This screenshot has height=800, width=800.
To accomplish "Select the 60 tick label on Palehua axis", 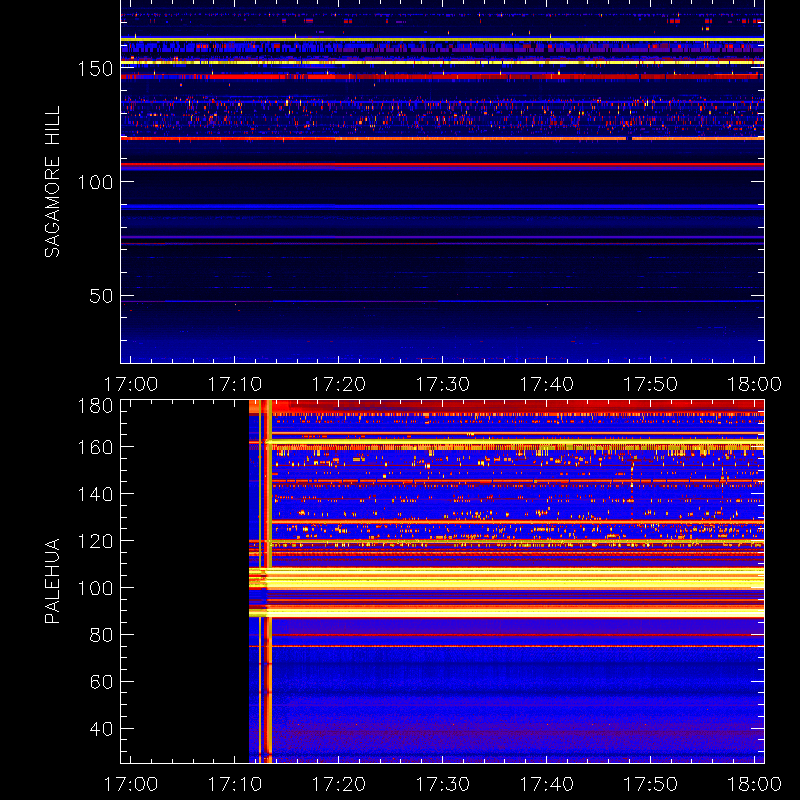I will tap(101, 682).
